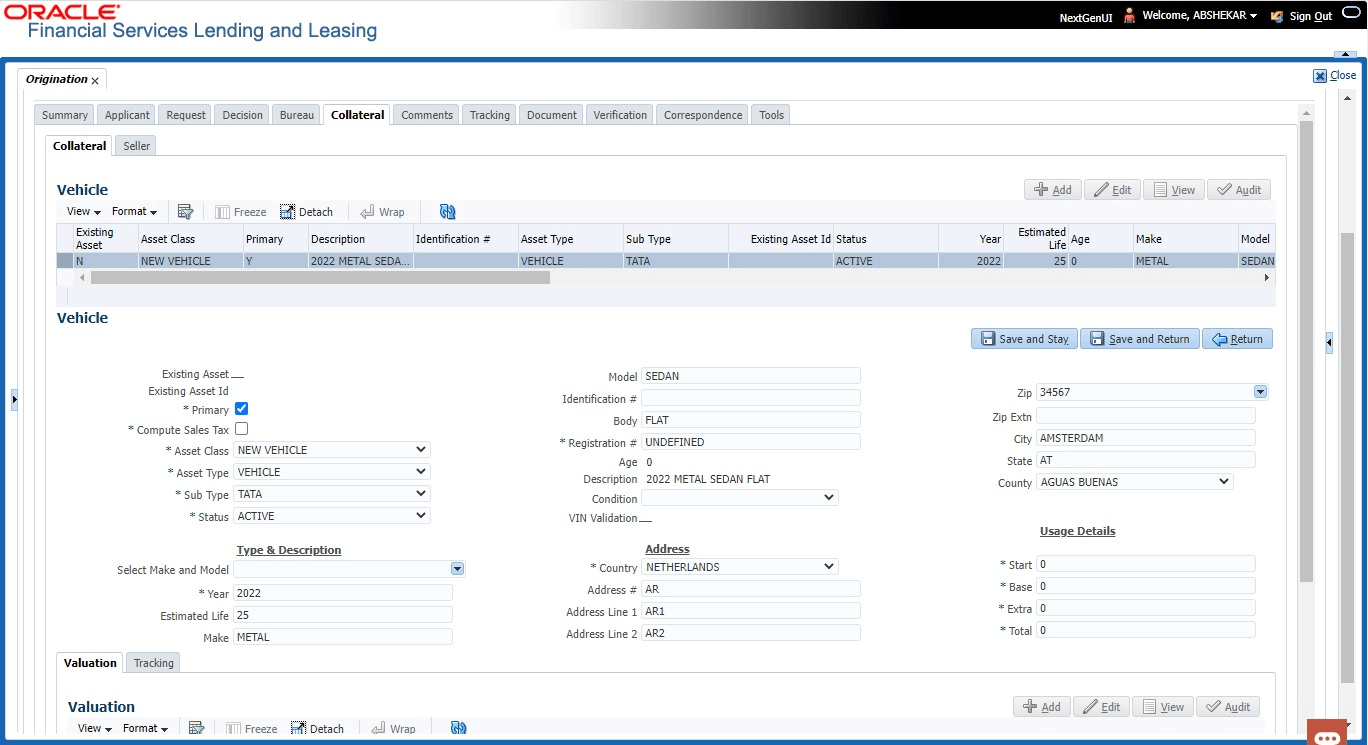View the selected Vehicle record
This screenshot has height=745, width=1368.
pos(1173,190)
